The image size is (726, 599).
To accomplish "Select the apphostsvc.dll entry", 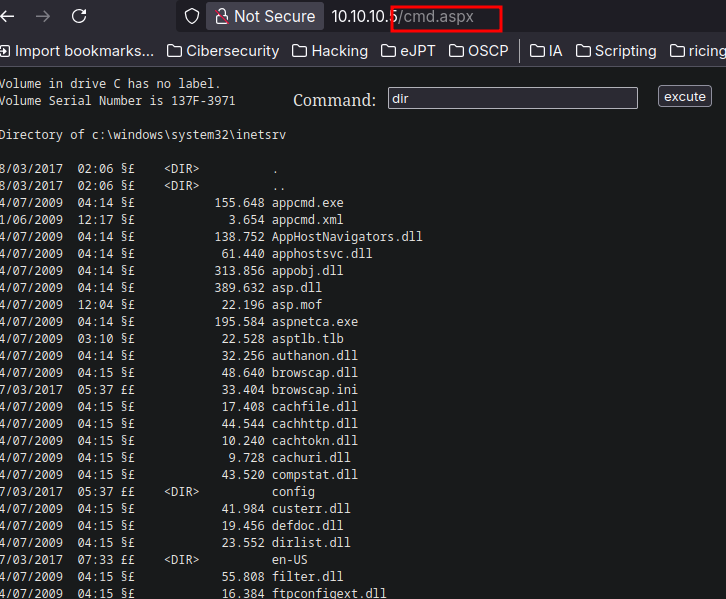I will tap(322, 254).
